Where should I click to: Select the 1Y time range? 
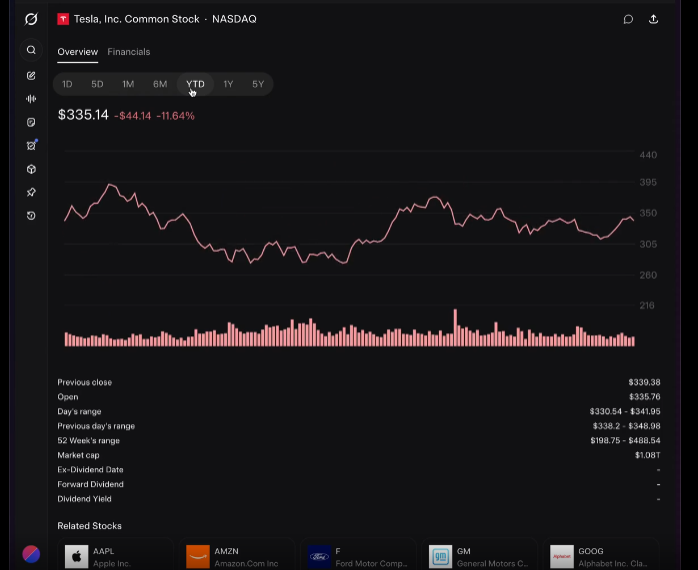click(228, 84)
